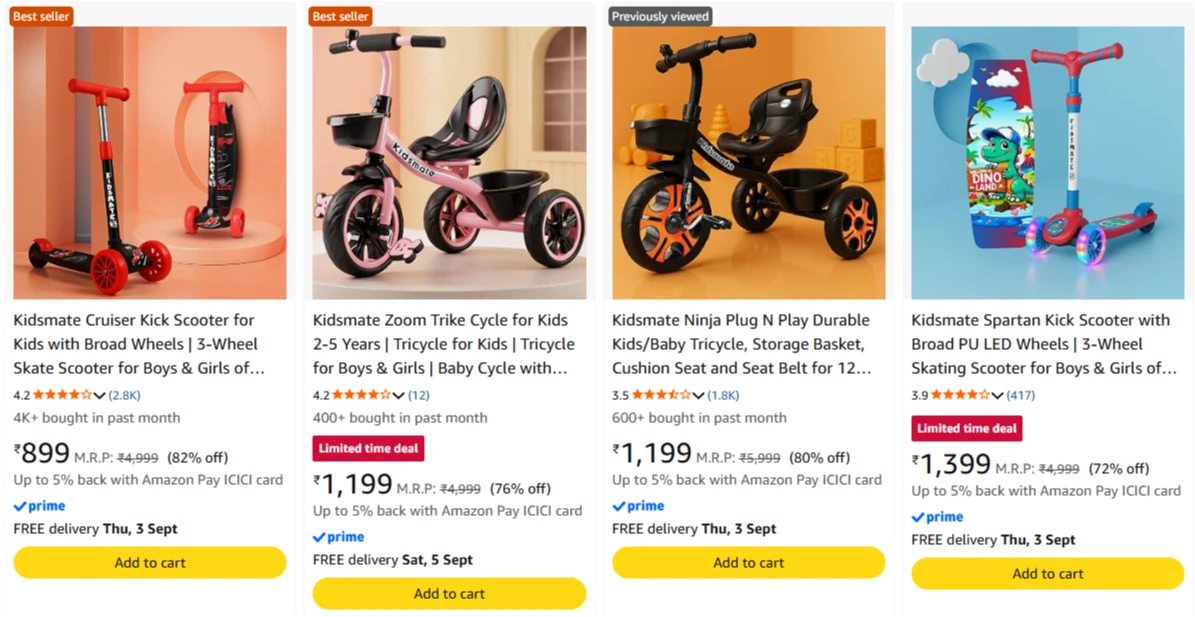Click the prime badge under Ninja tricycle
This screenshot has height=617, width=1195.
[639, 506]
